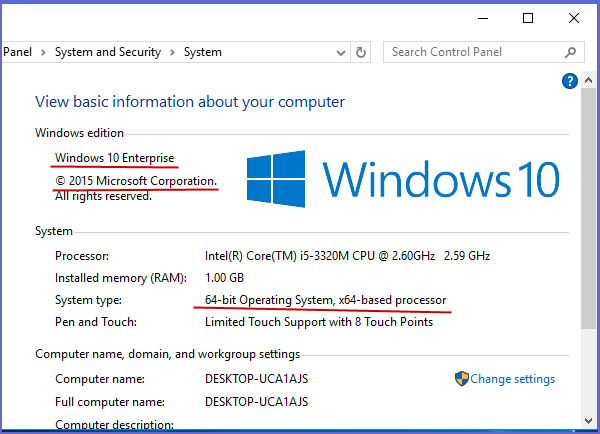Click the Computer description: label
600x434 pixels.
pyautogui.click(x=114, y=424)
